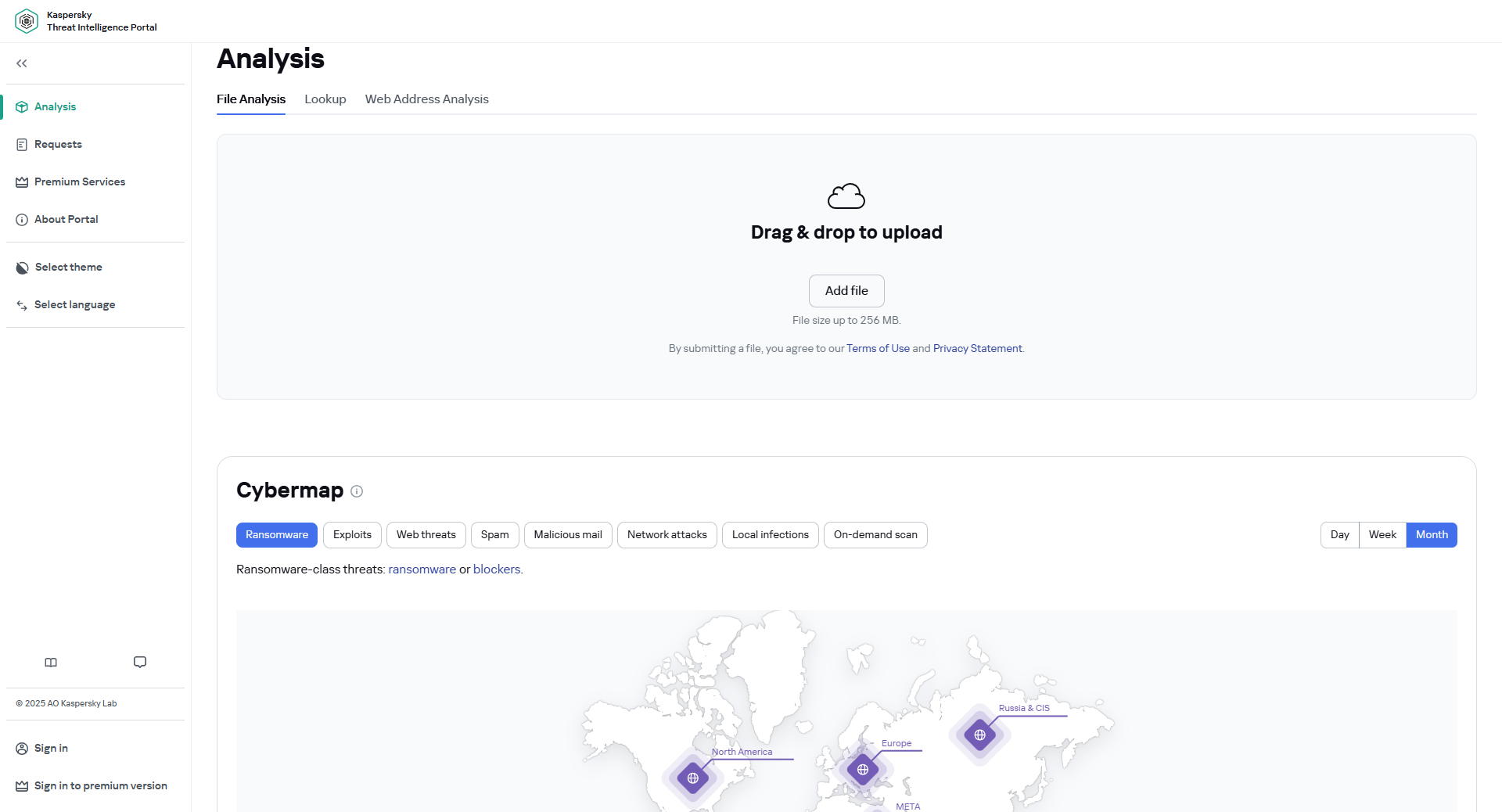Click the Europe globe marker

[862, 769]
